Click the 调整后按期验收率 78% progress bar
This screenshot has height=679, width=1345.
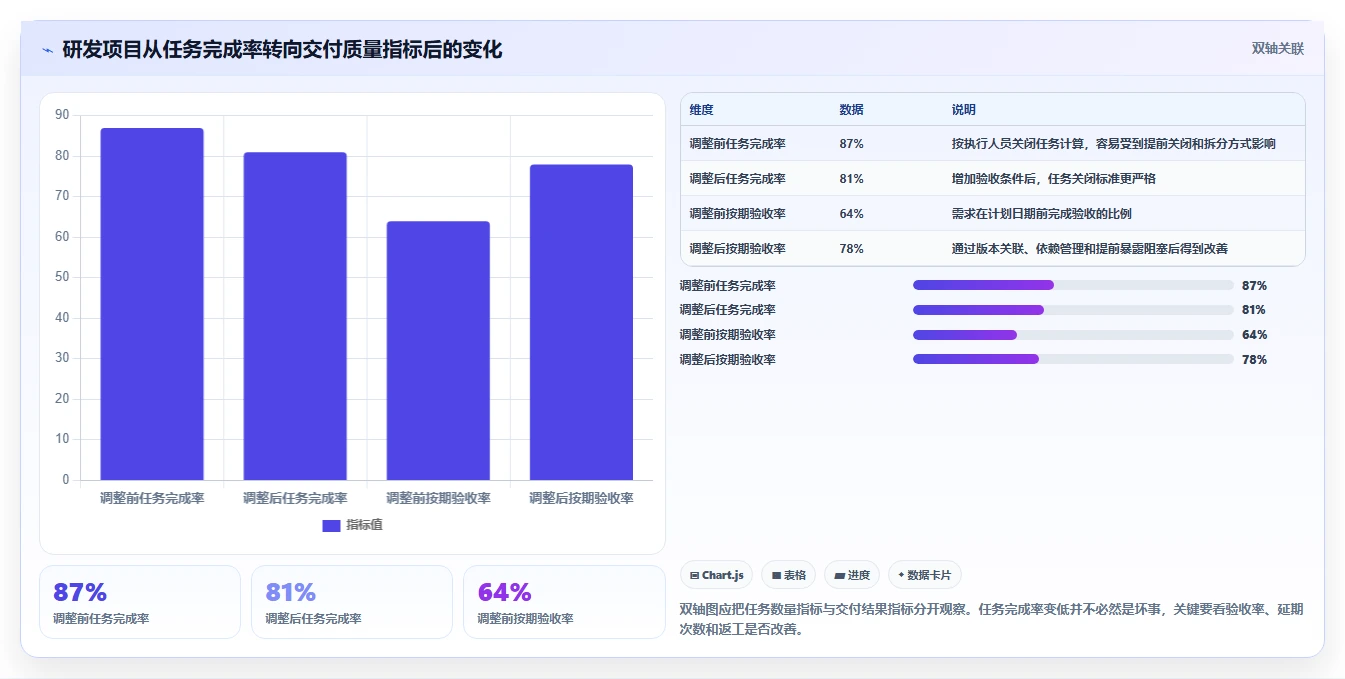(1073, 359)
